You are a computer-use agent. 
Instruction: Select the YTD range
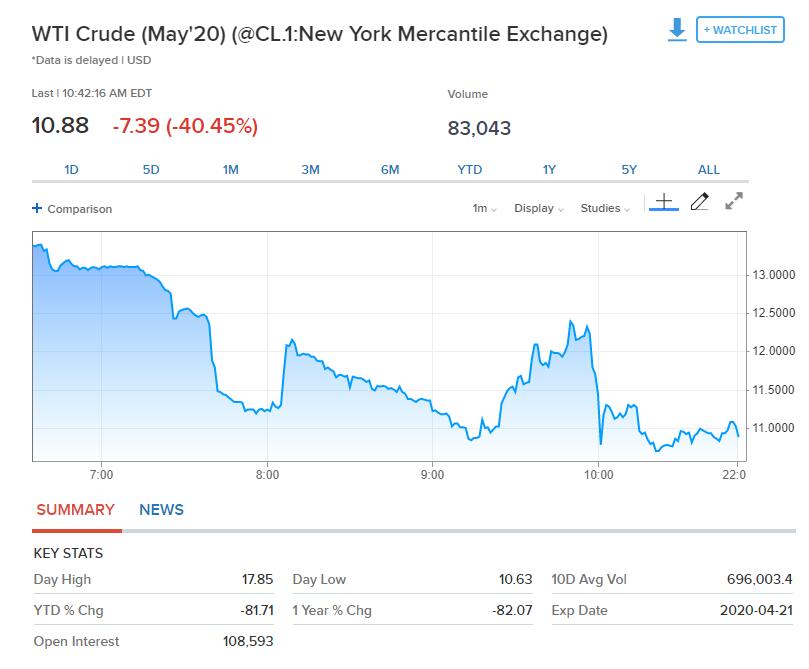point(470,170)
